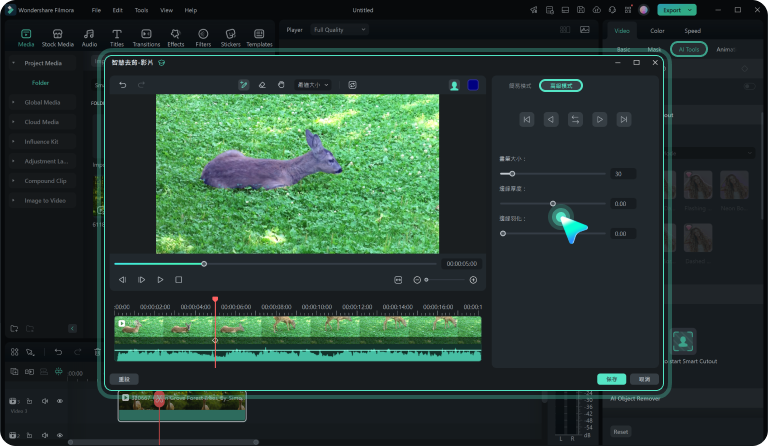
Task: Click the Reset button in properties panel
Action: pos(621,432)
